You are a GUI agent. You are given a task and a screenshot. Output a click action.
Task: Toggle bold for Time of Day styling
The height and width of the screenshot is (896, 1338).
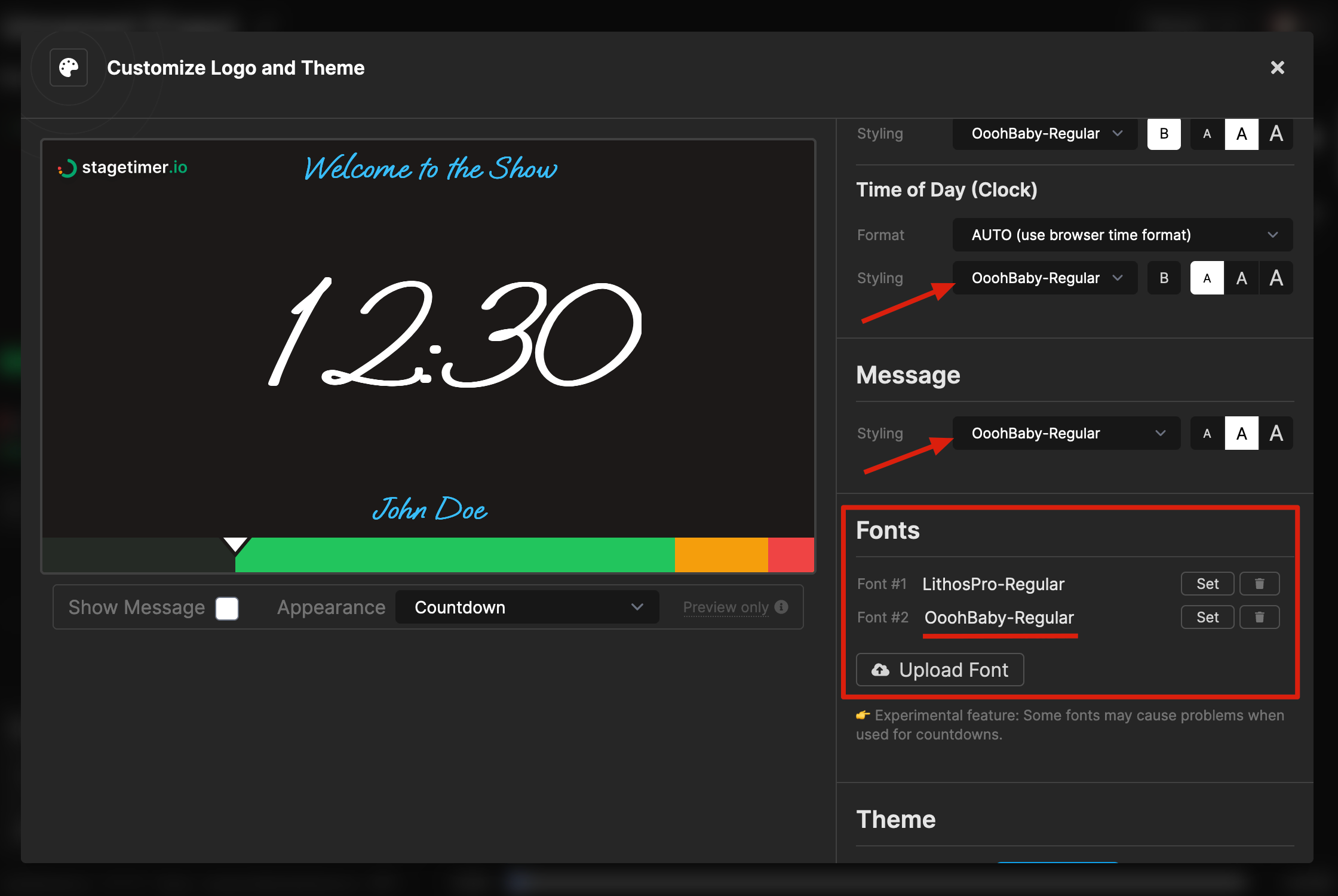tap(1164, 278)
